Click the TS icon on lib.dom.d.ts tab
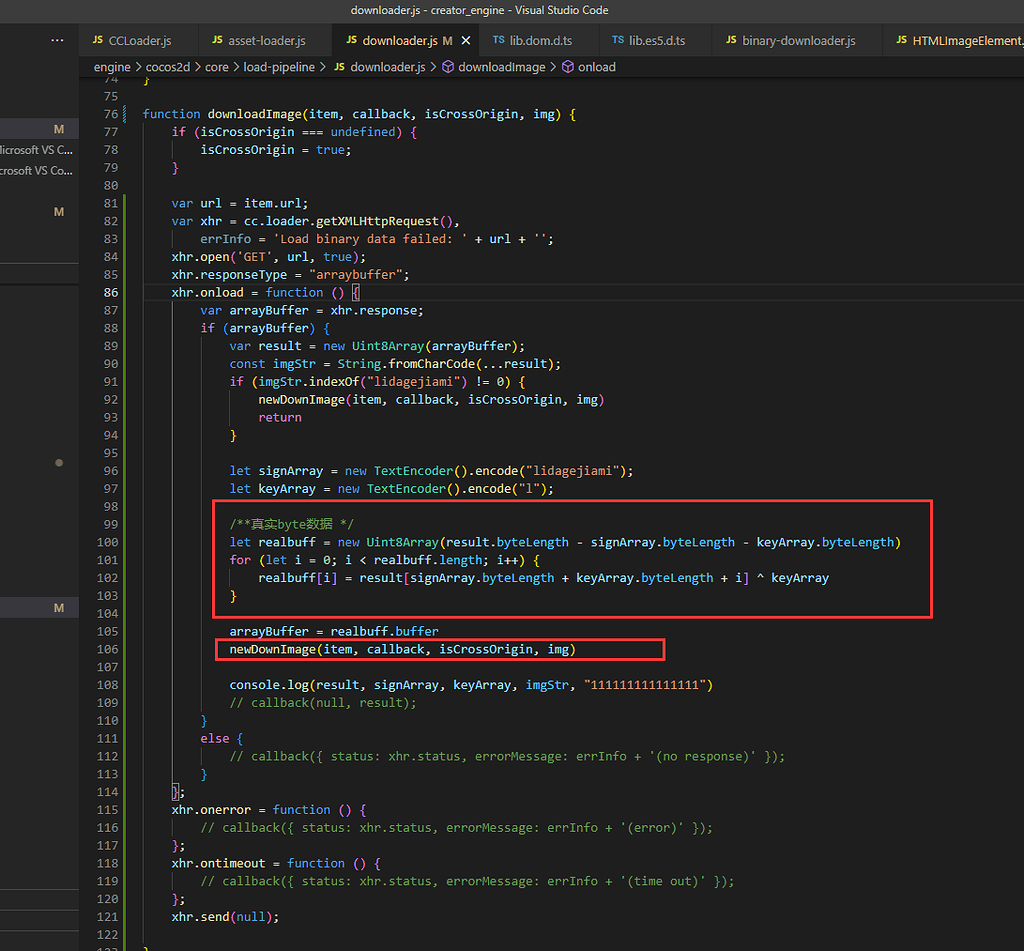1024x951 pixels. tap(498, 41)
